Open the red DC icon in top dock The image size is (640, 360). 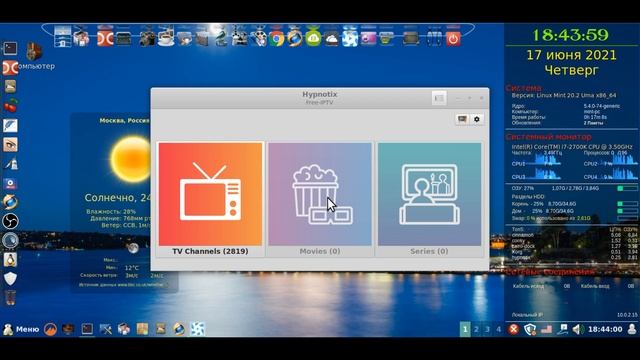105,38
